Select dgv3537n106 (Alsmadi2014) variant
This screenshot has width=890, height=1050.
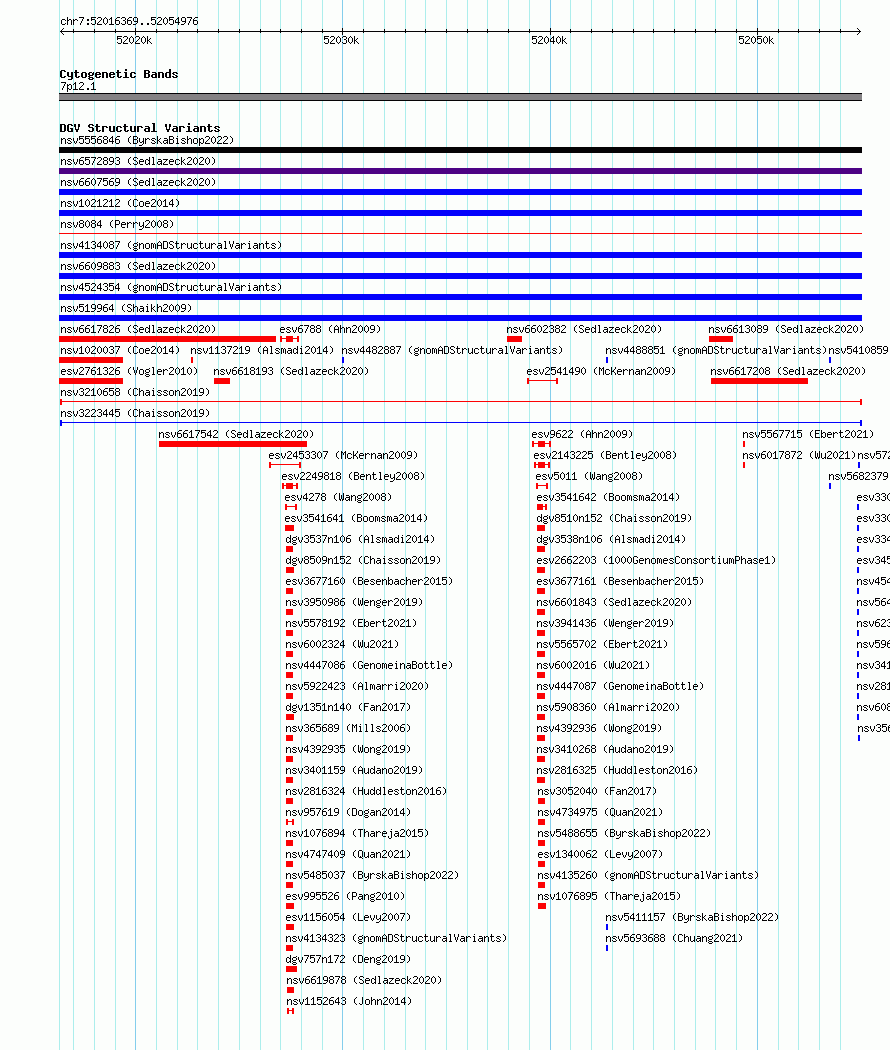pyautogui.click(x=360, y=539)
